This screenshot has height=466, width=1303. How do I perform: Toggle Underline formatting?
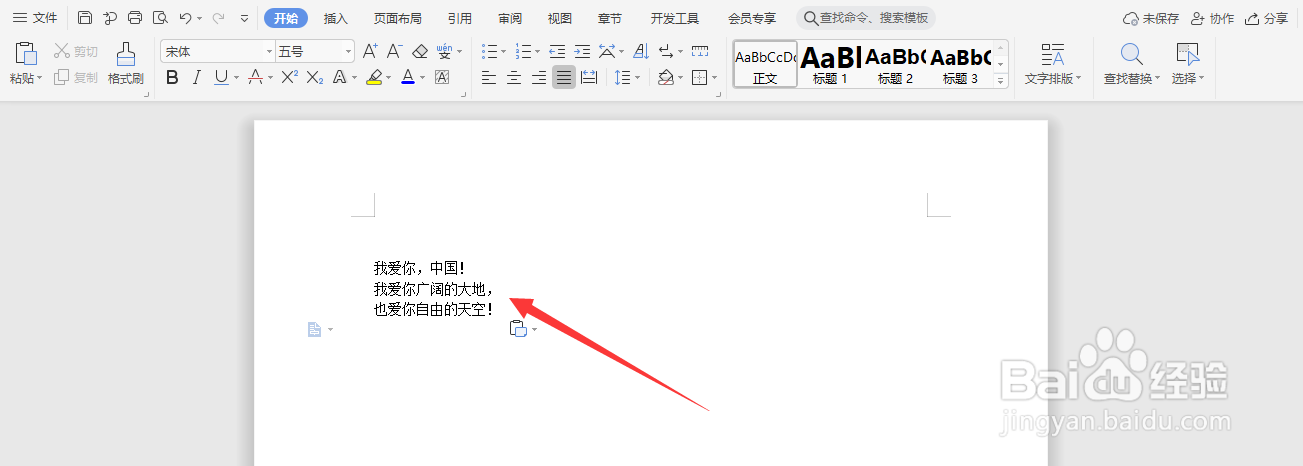[x=221, y=77]
